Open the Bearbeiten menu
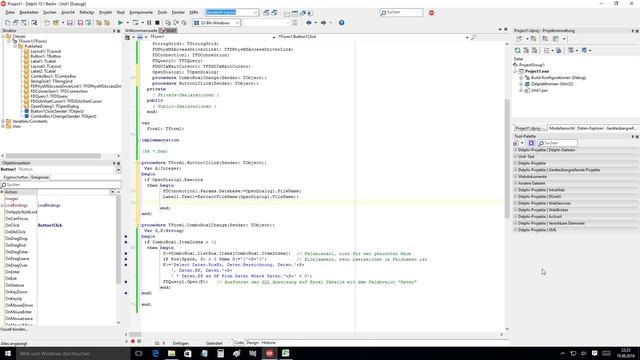Screen dimensions: 640x360 pos(29,13)
